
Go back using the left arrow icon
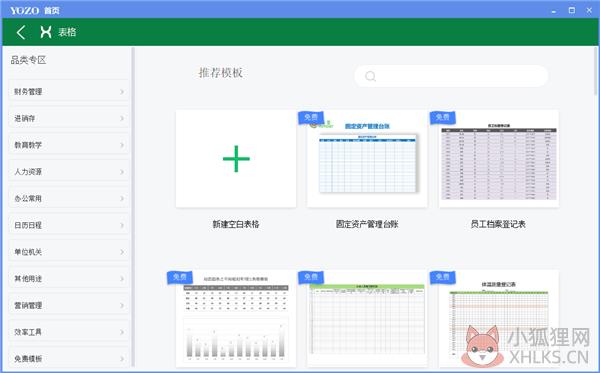[21, 32]
